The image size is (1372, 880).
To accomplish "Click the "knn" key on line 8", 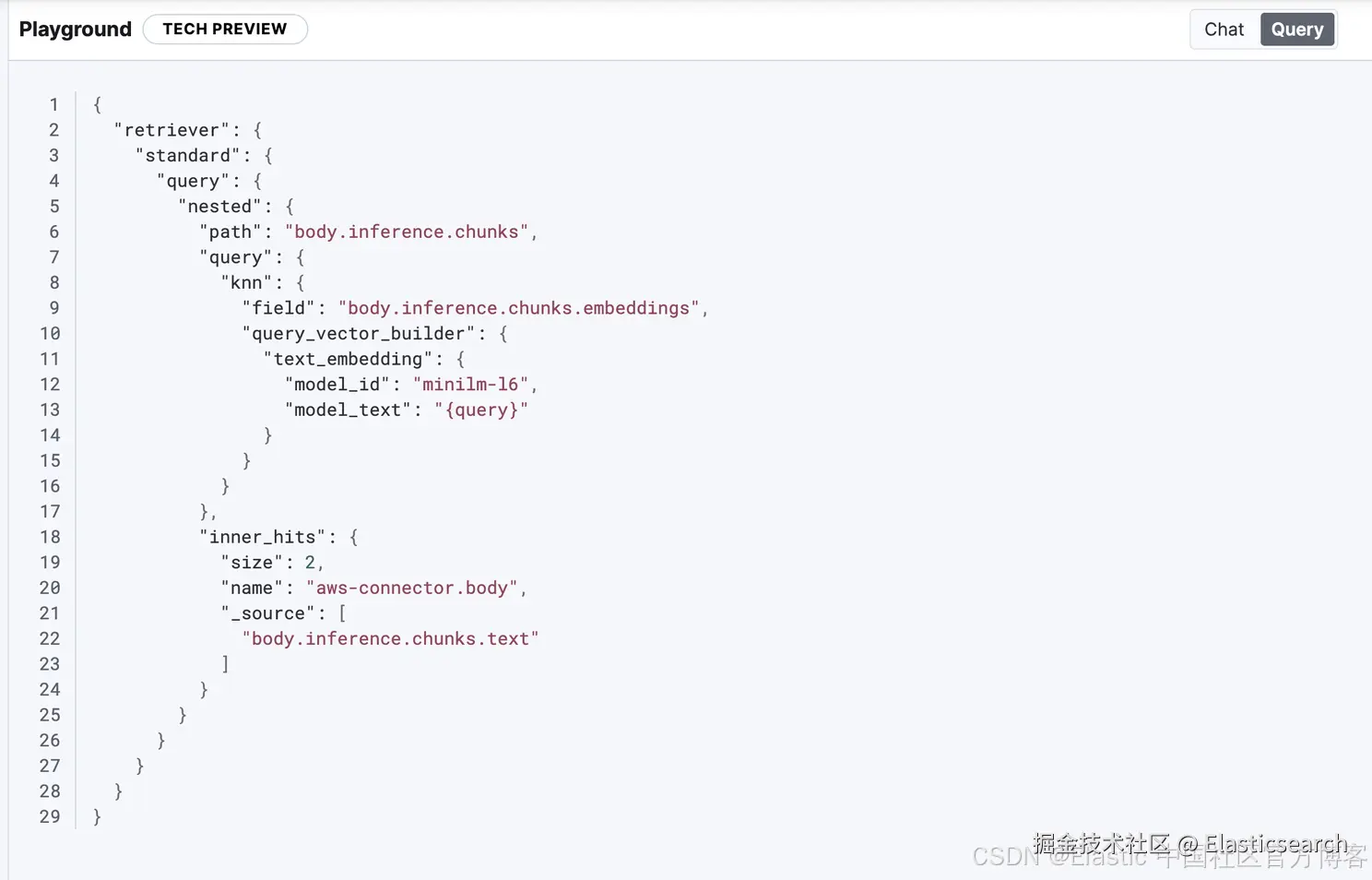I will pos(246,283).
